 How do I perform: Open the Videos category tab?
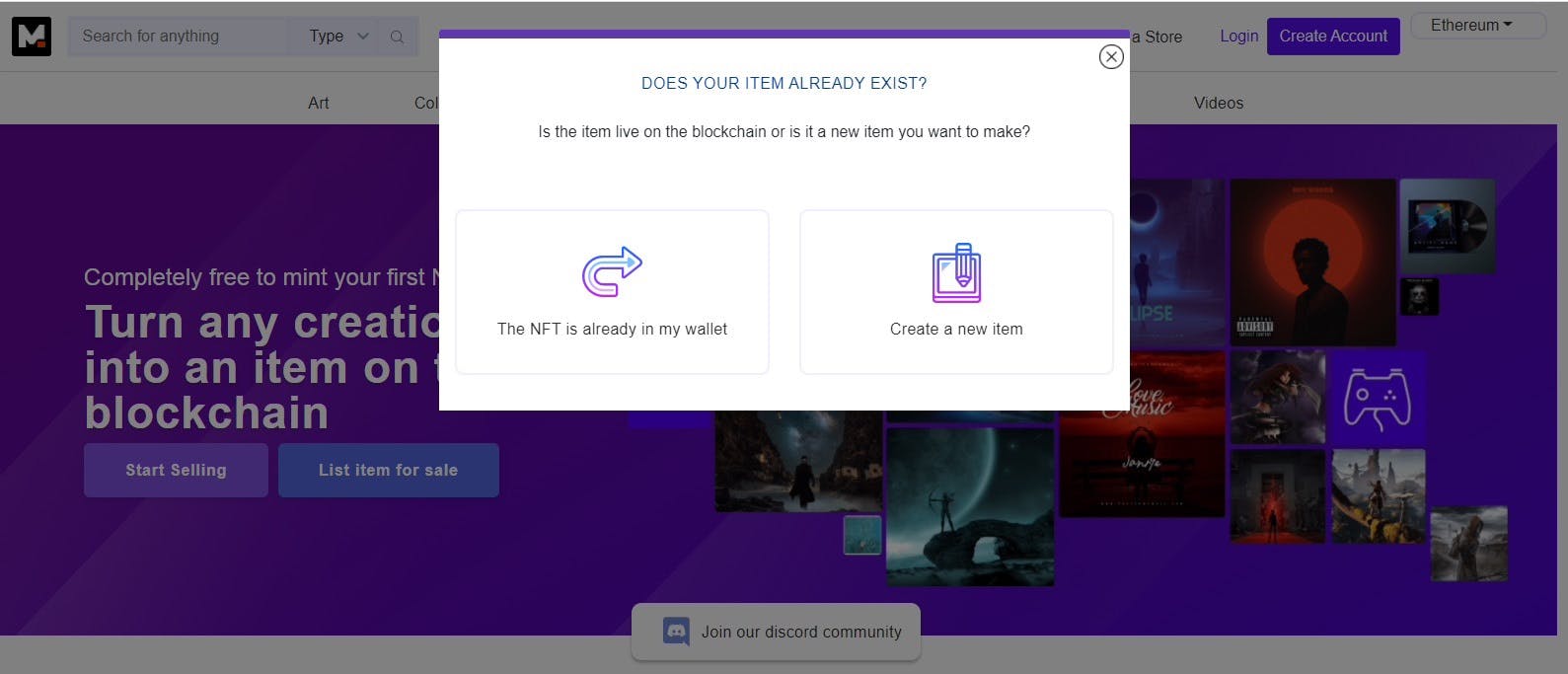pos(1219,103)
